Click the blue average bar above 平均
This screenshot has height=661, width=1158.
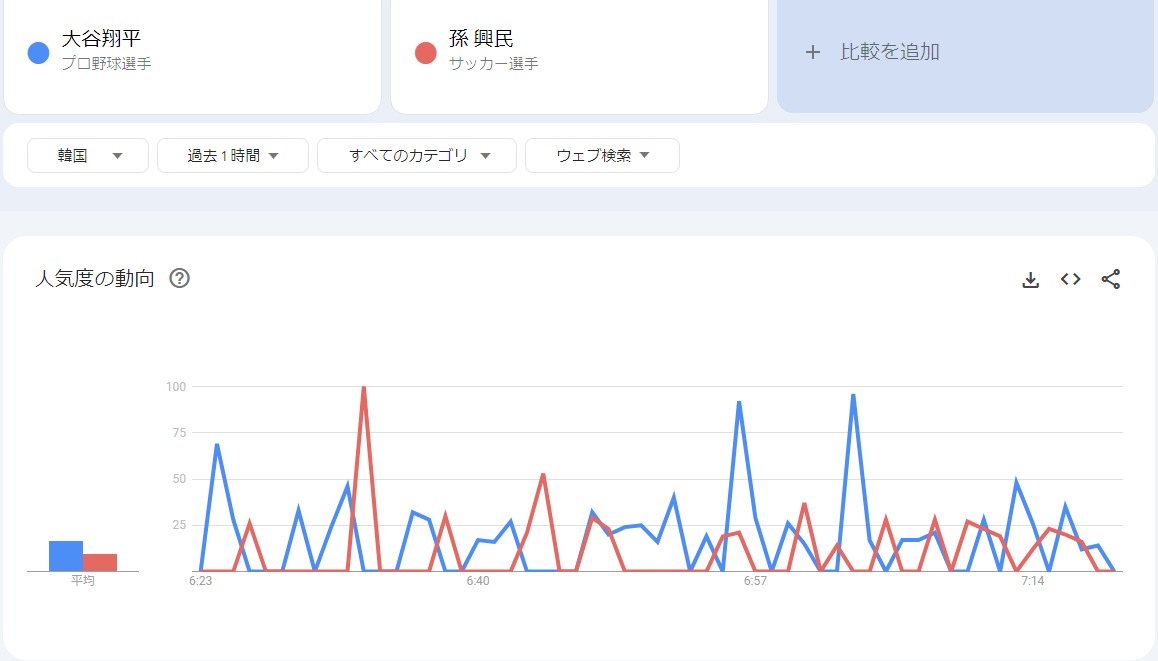click(x=66, y=556)
